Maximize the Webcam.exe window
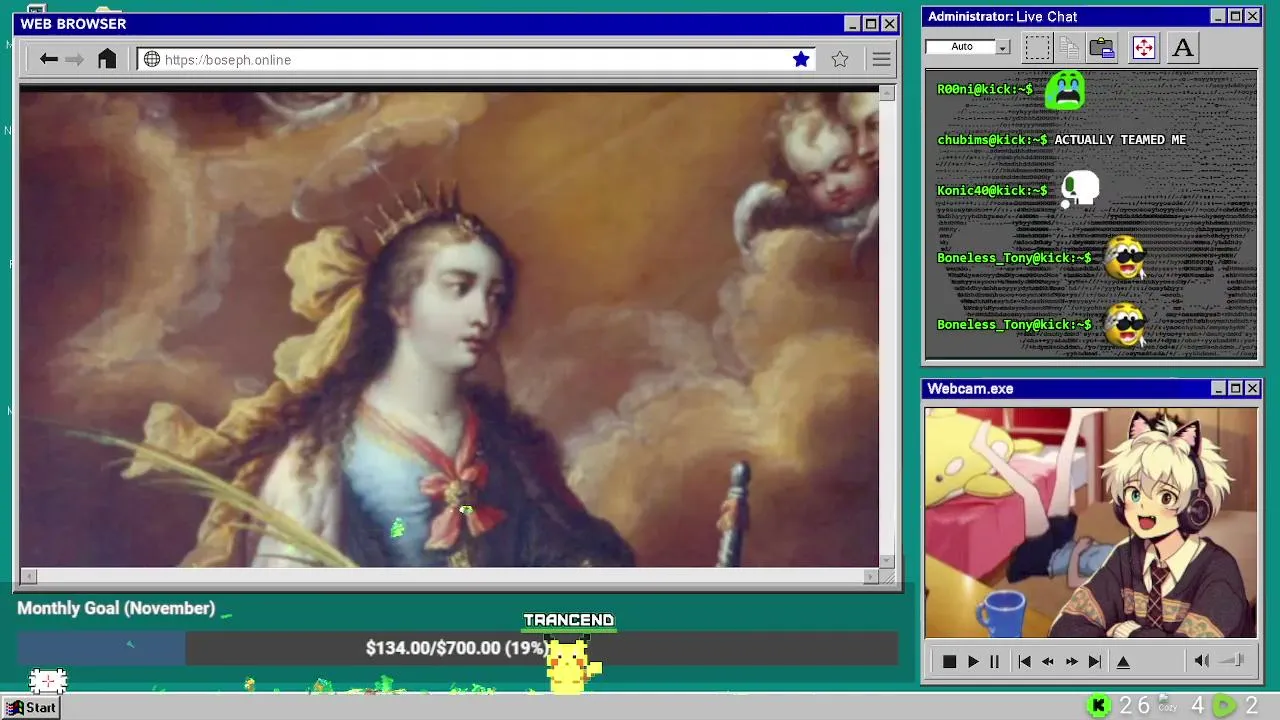 [1235, 388]
